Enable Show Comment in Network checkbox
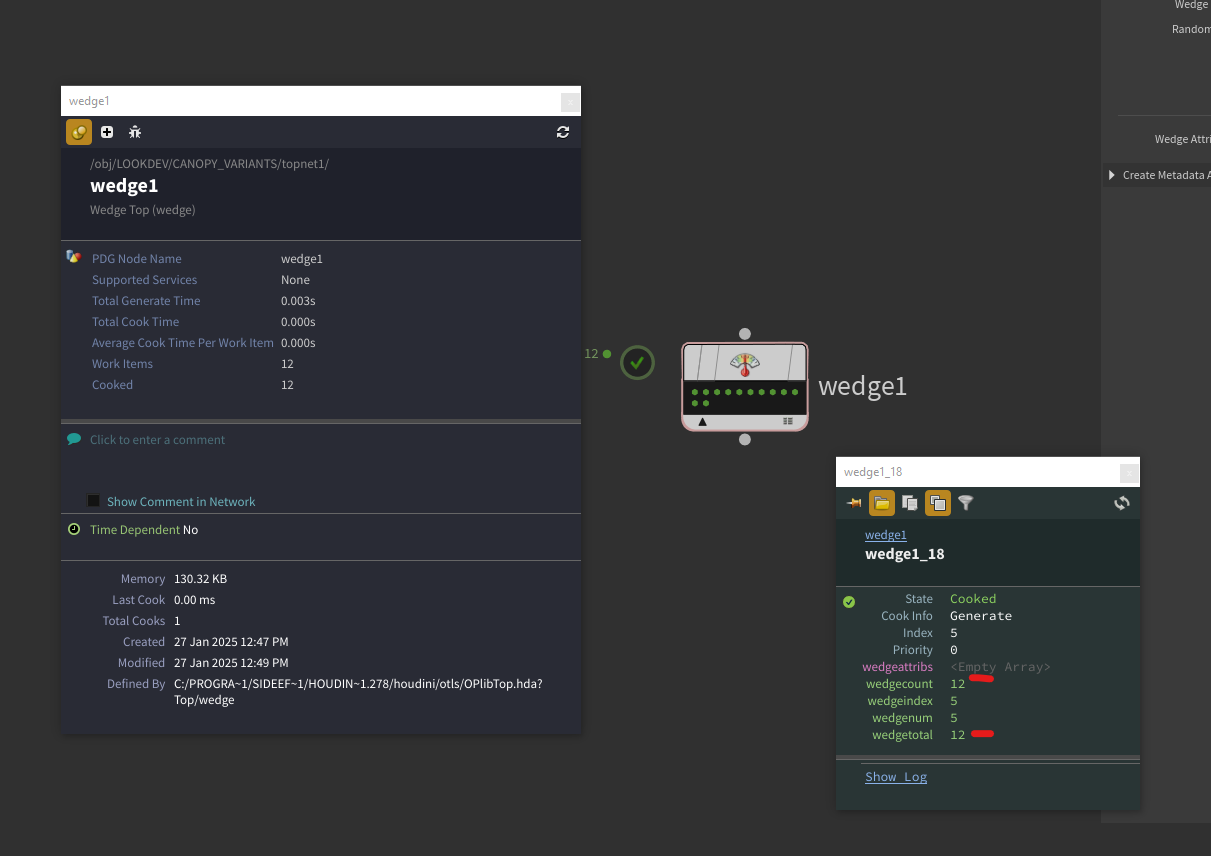This screenshot has width=1211, height=856. tap(94, 501)
